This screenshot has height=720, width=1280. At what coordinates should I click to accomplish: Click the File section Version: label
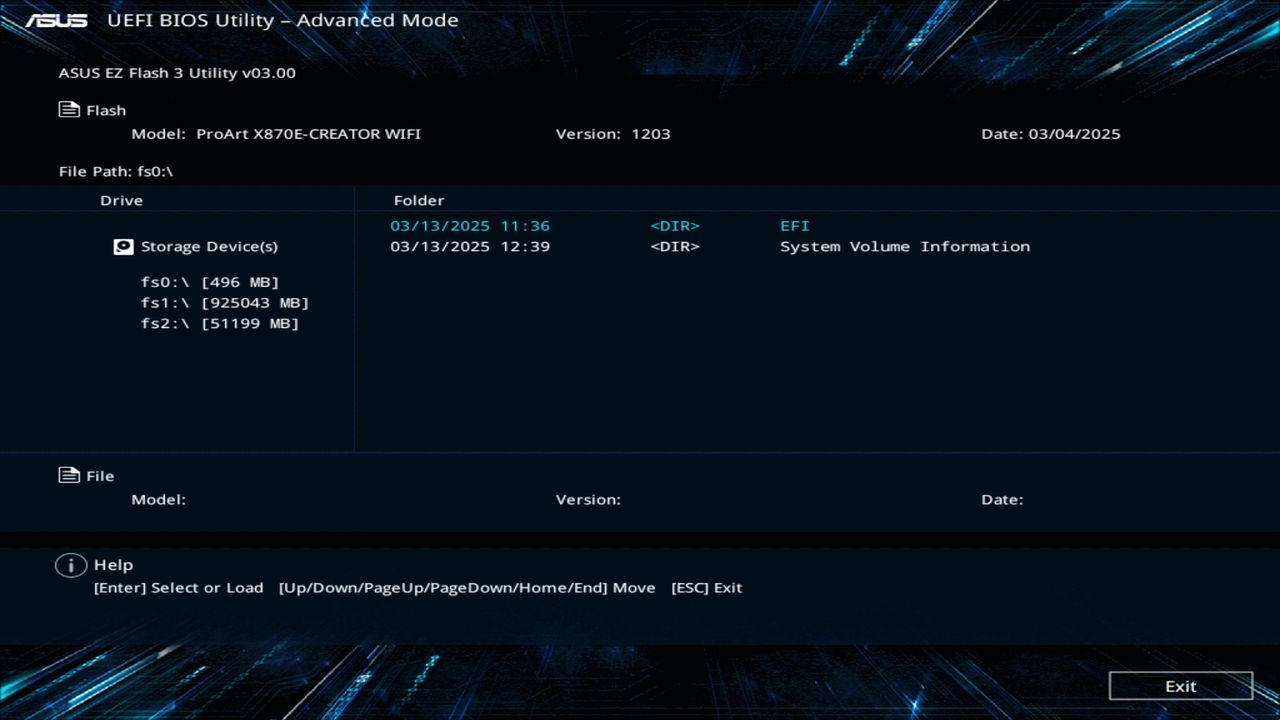[x=588, y=499]
